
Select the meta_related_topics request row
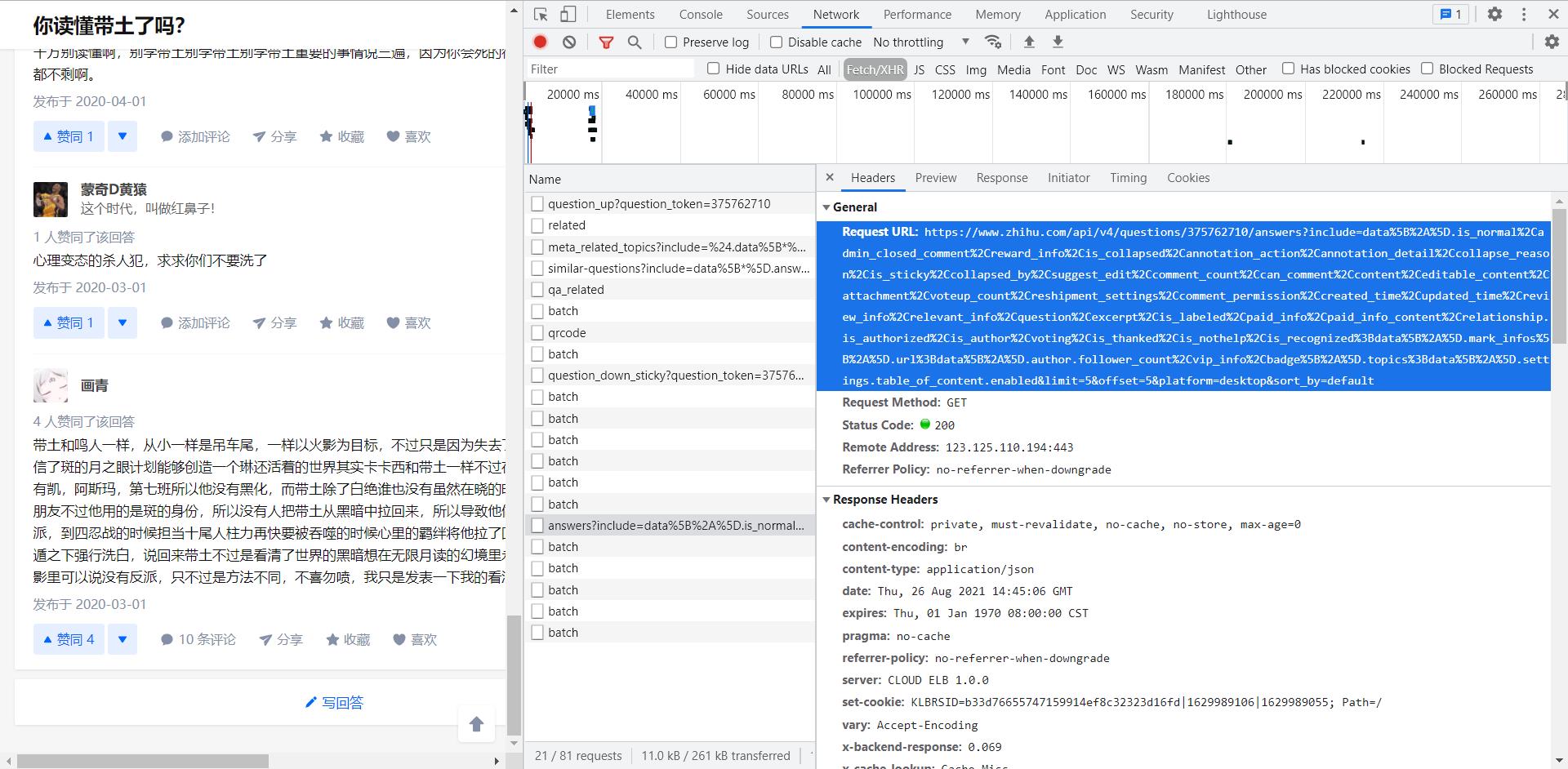pos(670,247)
